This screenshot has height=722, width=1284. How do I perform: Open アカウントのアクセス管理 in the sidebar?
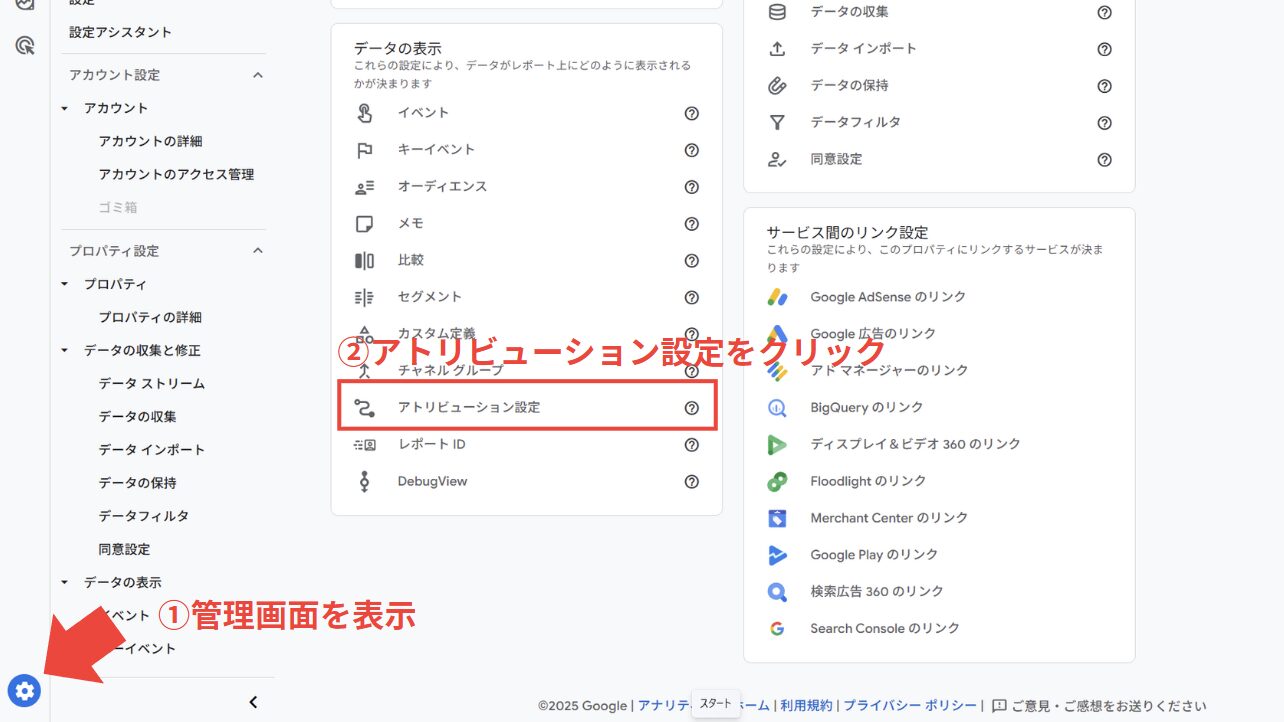click(x=176, y=174)
